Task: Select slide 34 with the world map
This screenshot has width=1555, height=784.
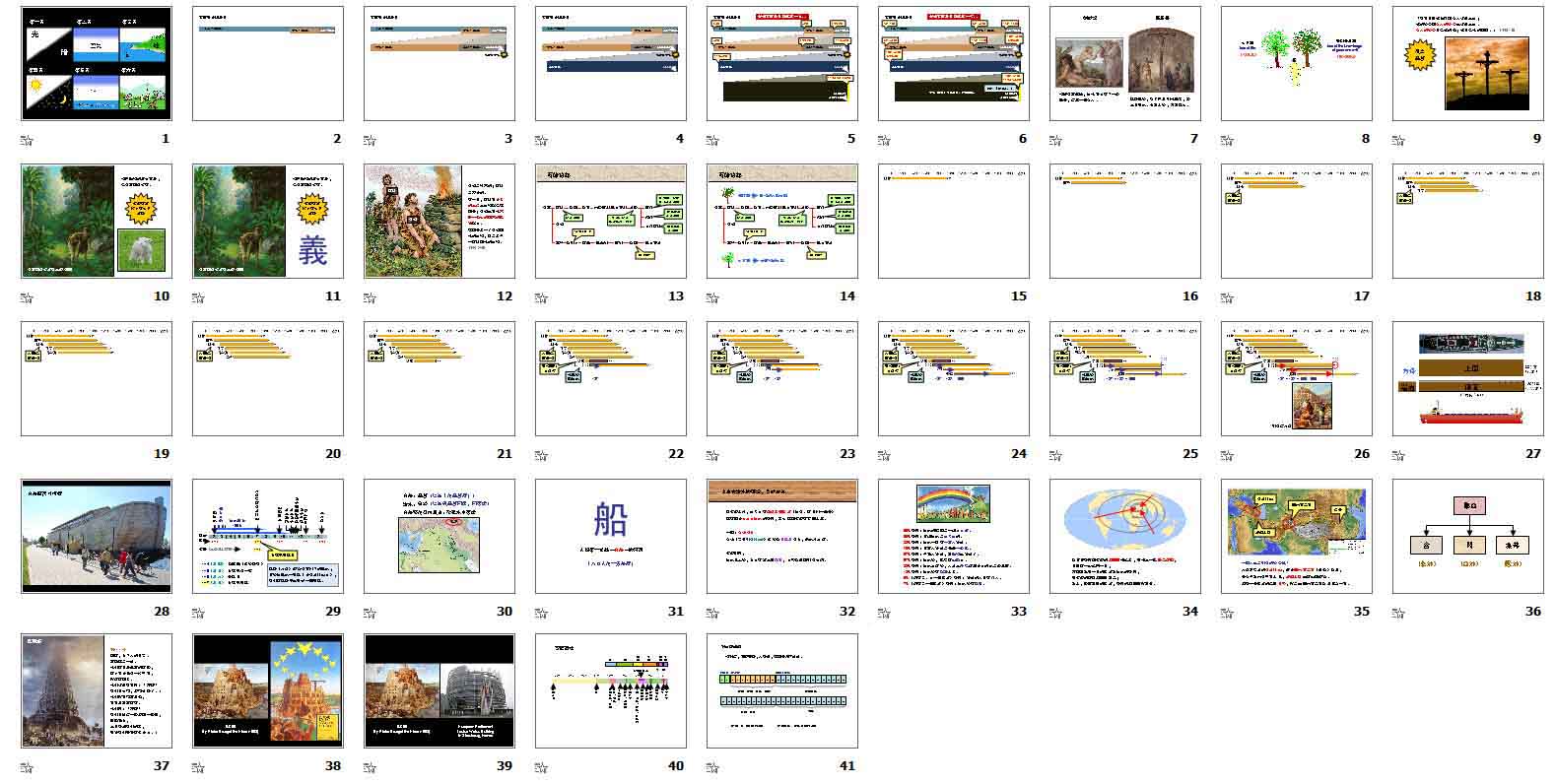Action: coord(1124,536)
